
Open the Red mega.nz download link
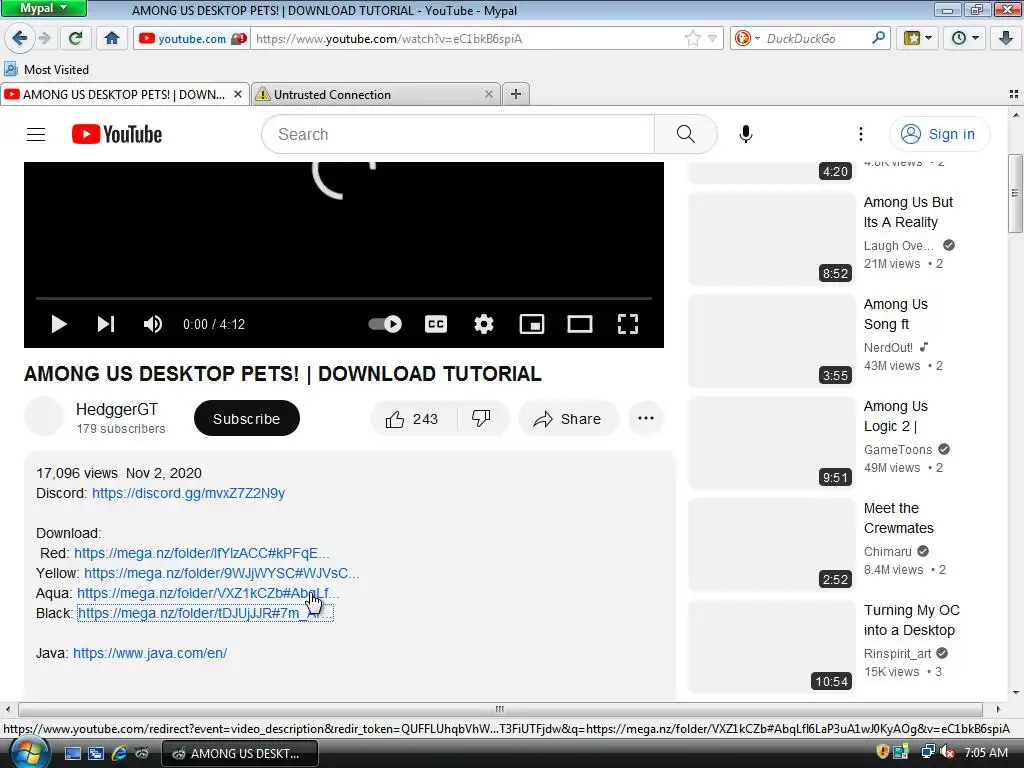click(x=202, y=553)
